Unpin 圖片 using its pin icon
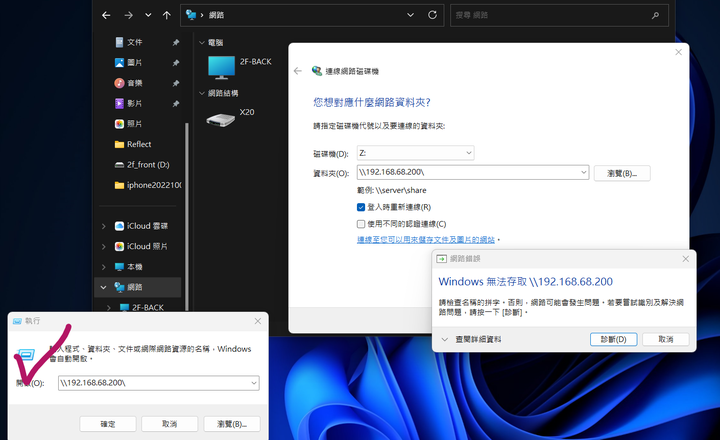 [175, 62]
